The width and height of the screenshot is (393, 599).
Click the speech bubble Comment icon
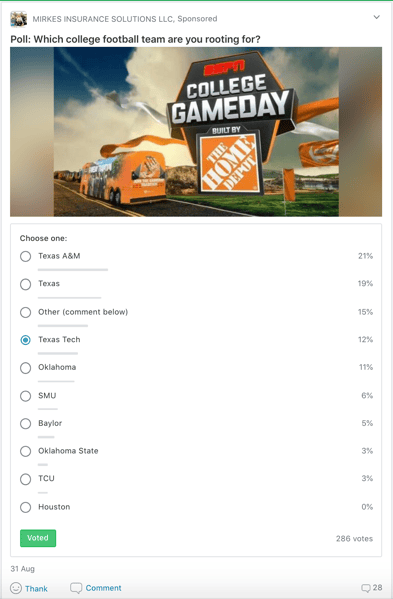pos(76,588)
